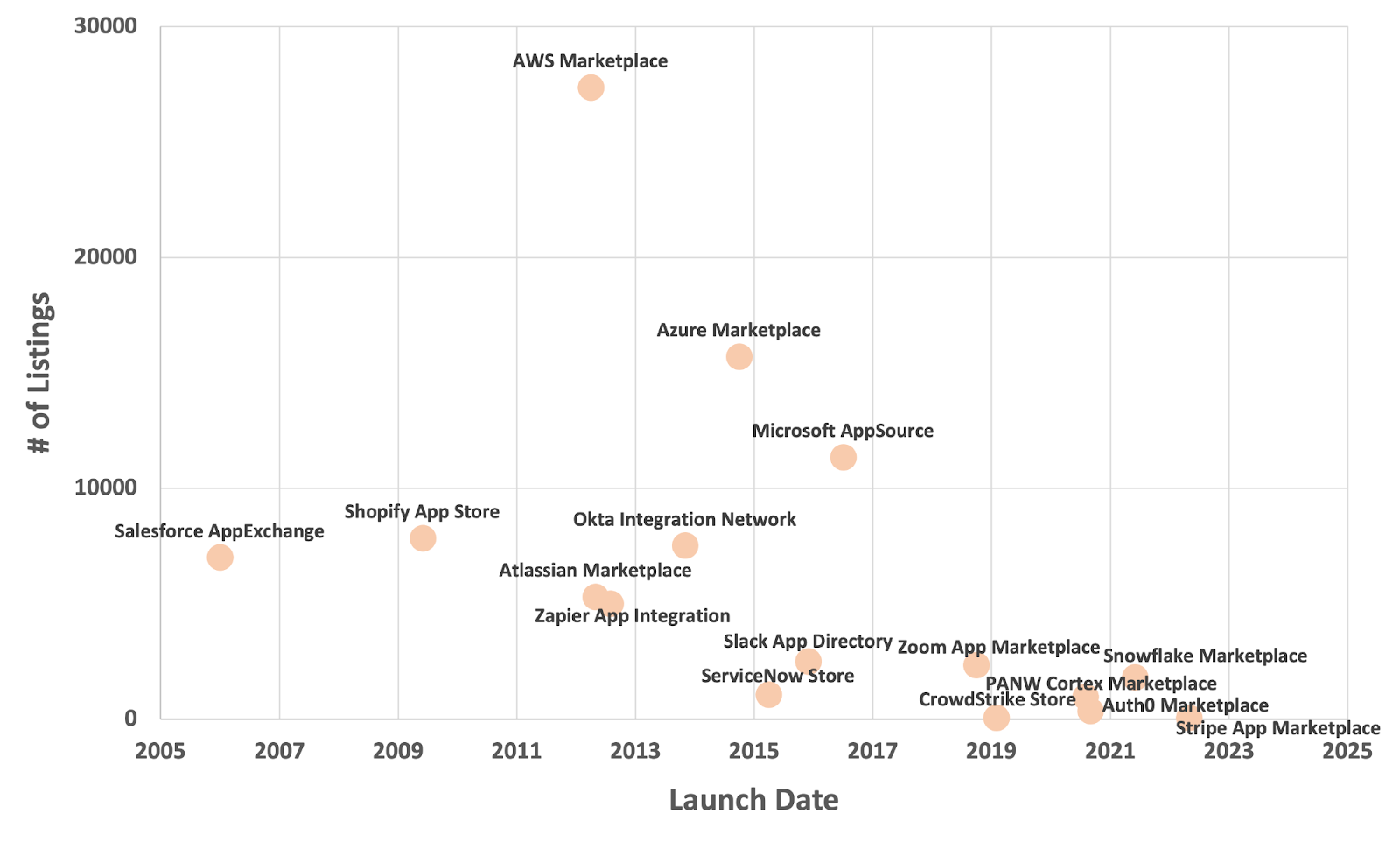
Task: Click the 2013 x-axis tick label
Action: click(x=635, y=751)
